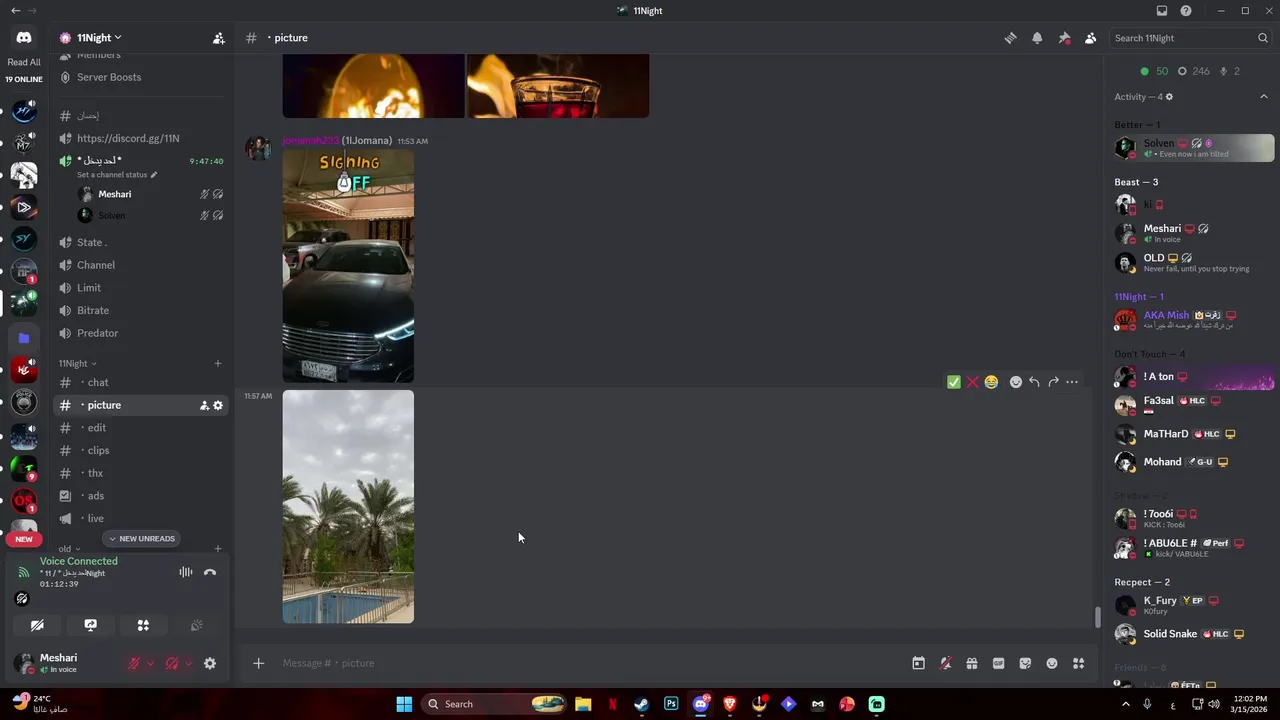
Task: Send a gift via gift icon
Action: pyautogui.click(x=971, y=663)
